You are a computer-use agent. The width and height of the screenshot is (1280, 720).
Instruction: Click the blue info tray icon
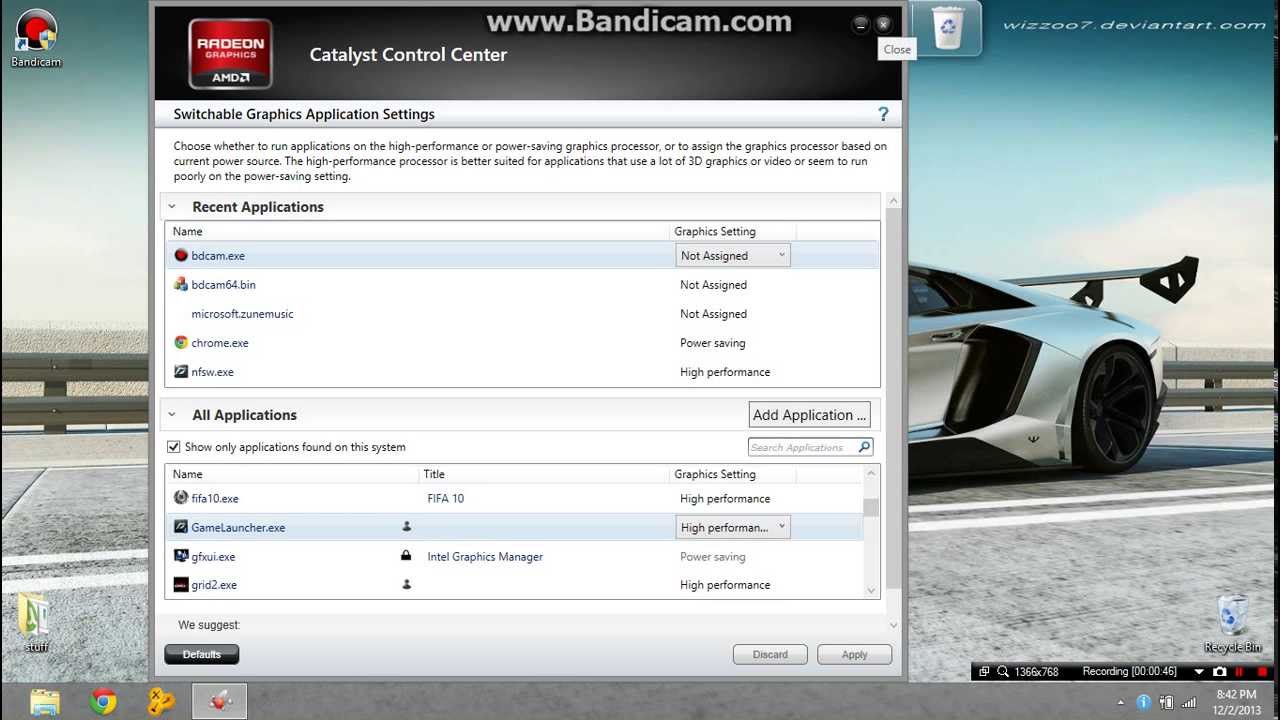tap(1144, 702)
